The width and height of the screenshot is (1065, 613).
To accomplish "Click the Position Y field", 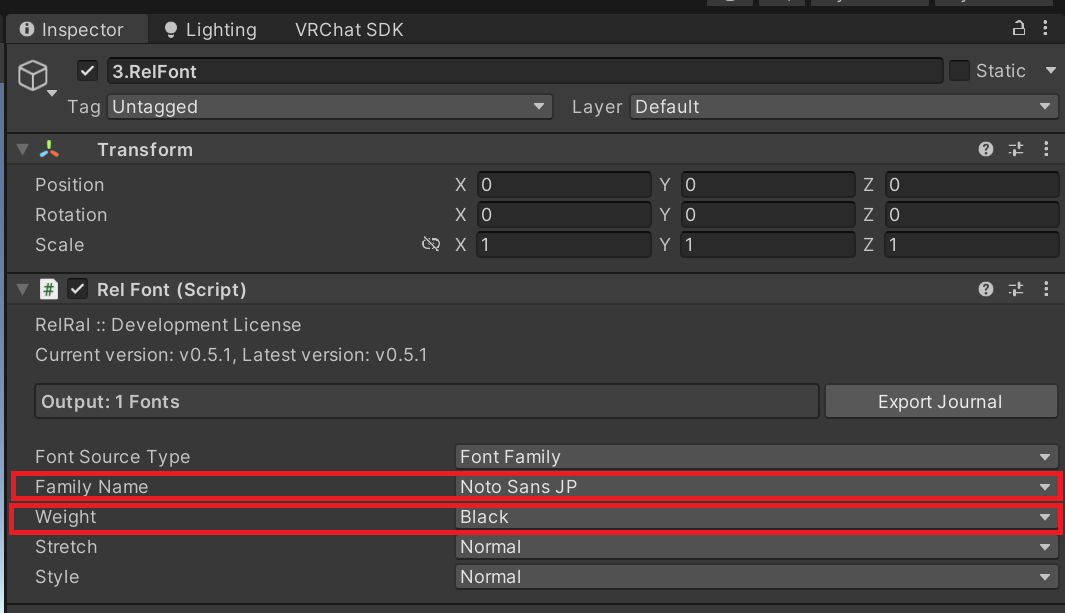I will [x=768, y=185].
